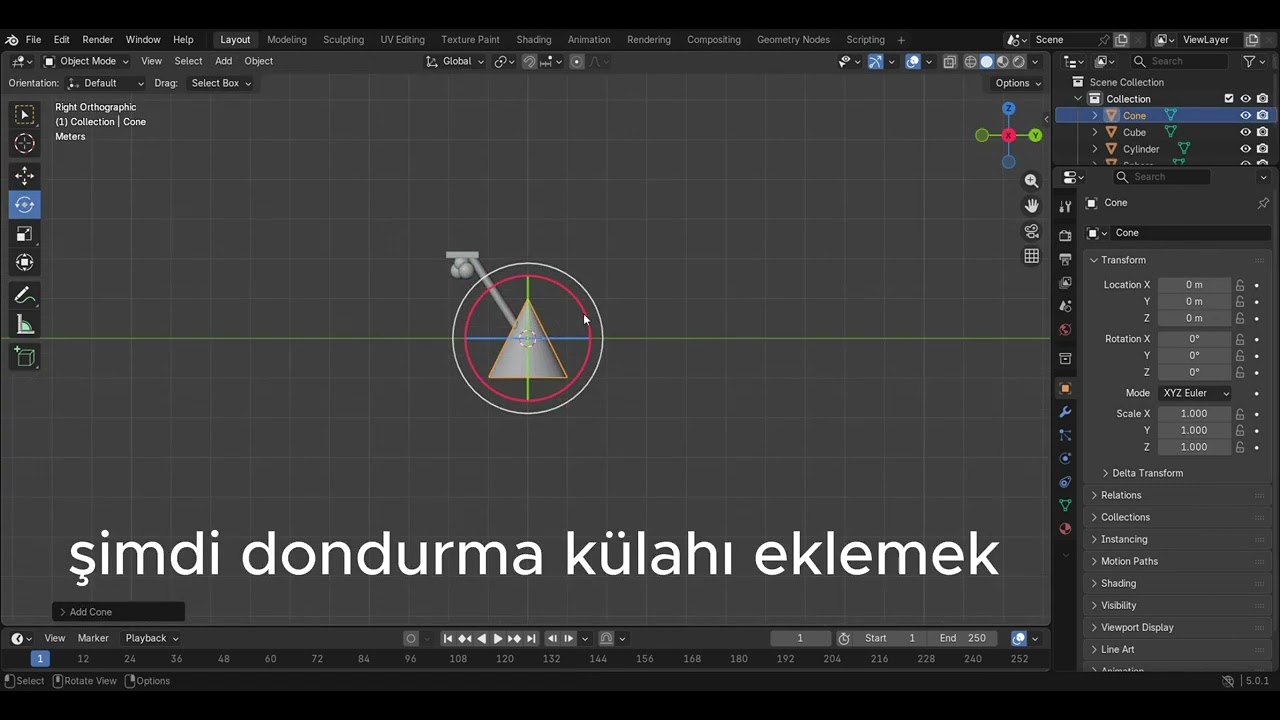Open the Scene properties tab
Image resolution: width=1280 pixels, height=720 pixels.
coord(1065,306)
